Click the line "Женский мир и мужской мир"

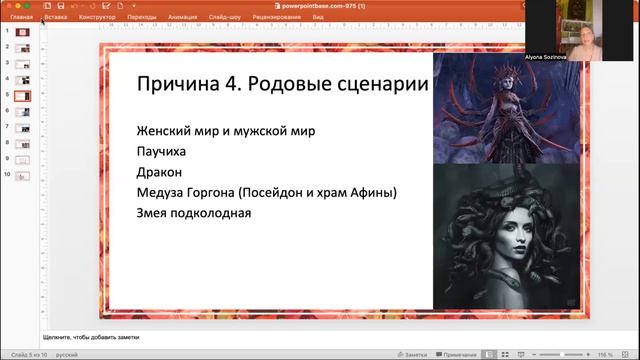(226, 131)
